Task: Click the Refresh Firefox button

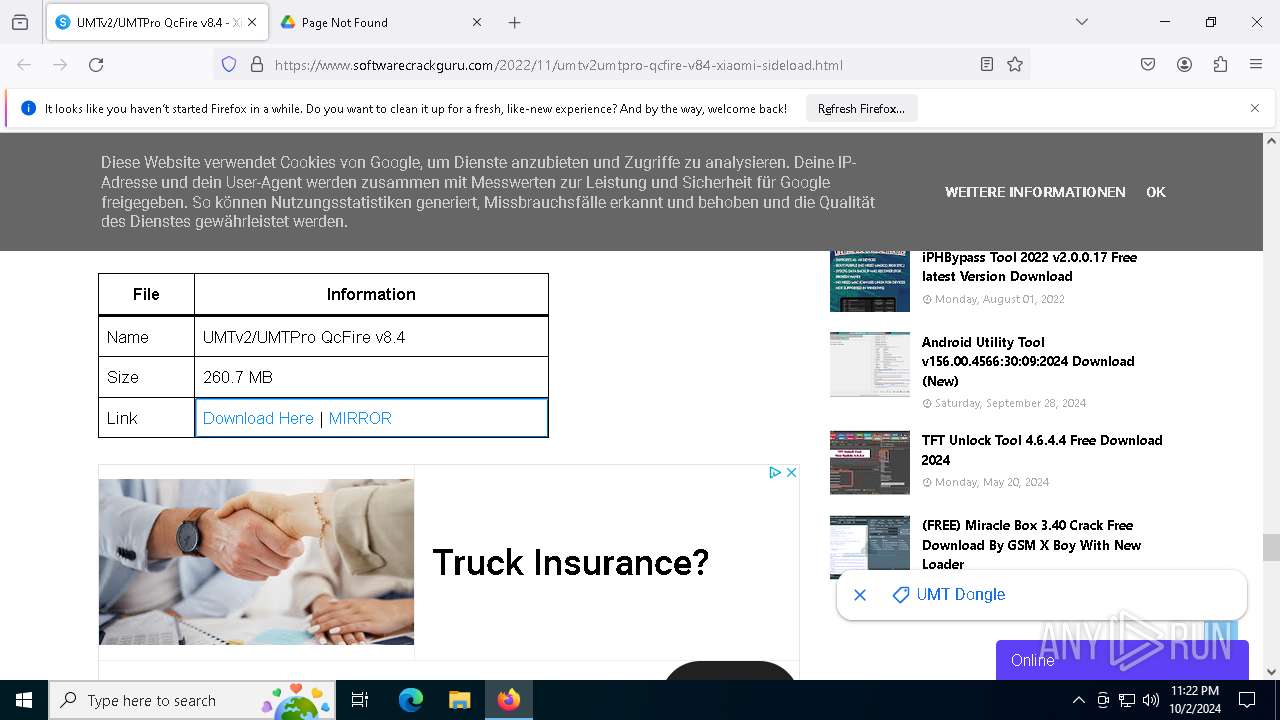Action: pos(861,108)
